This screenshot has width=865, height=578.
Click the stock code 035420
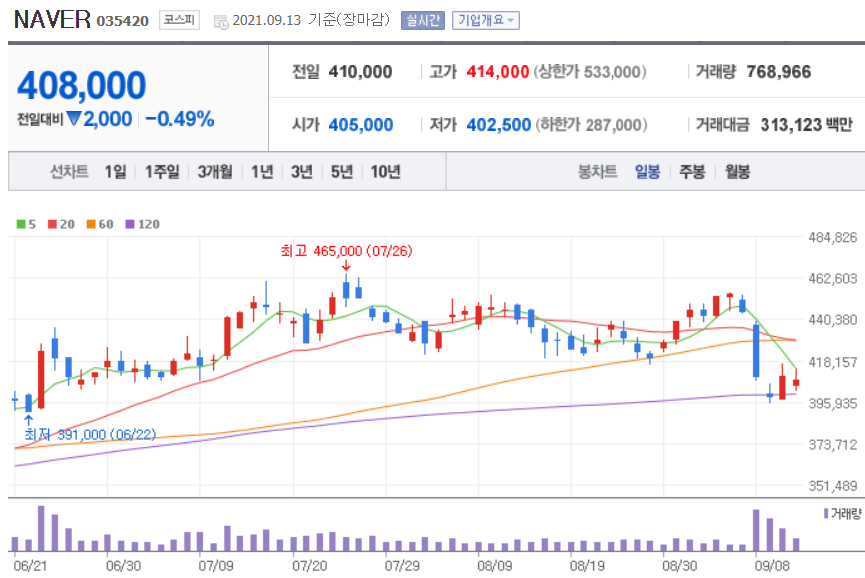[x=122, y=21]
